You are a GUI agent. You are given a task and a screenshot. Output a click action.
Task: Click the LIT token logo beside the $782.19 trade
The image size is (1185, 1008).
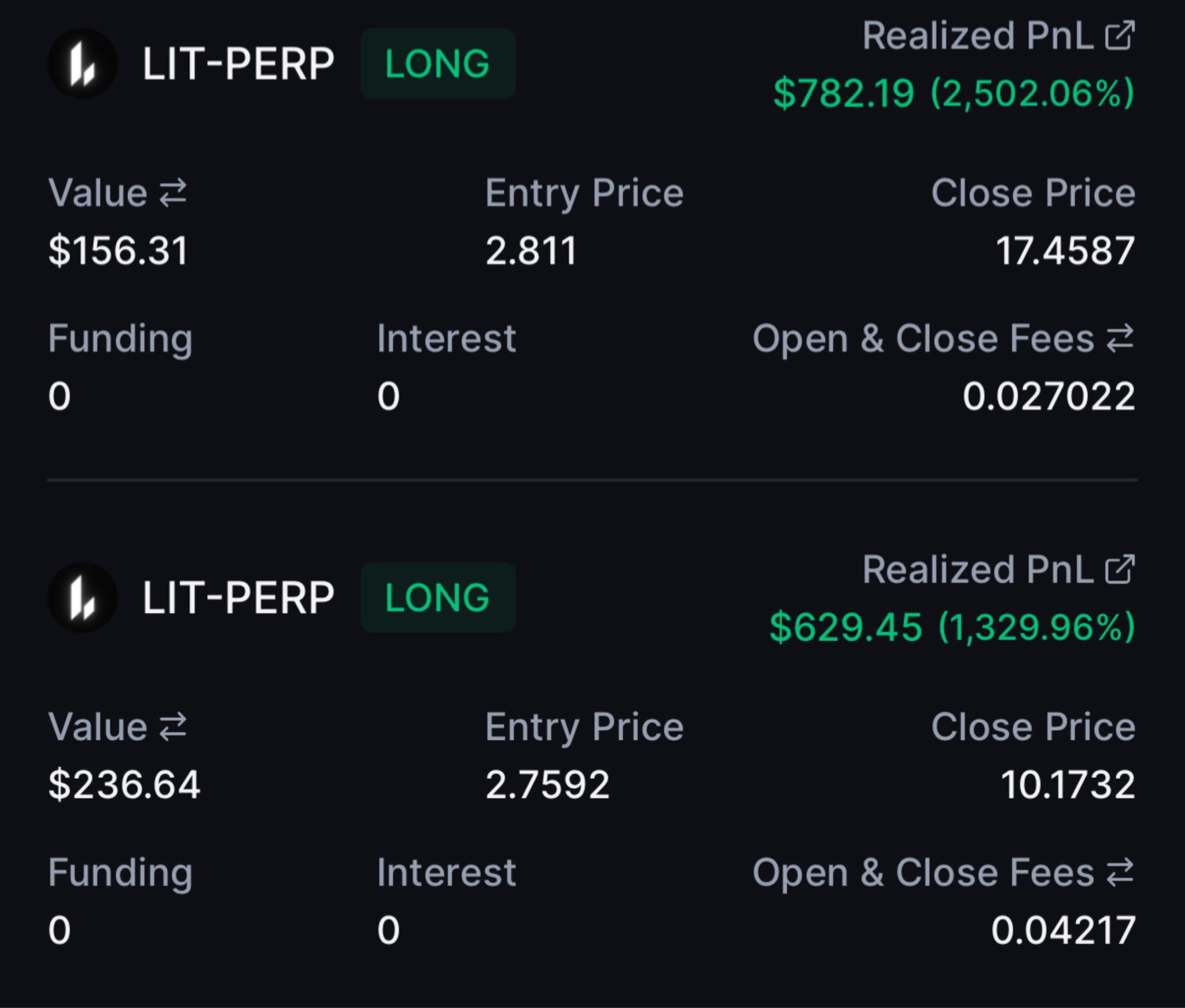pyautogui.click(x=82, y=64)
